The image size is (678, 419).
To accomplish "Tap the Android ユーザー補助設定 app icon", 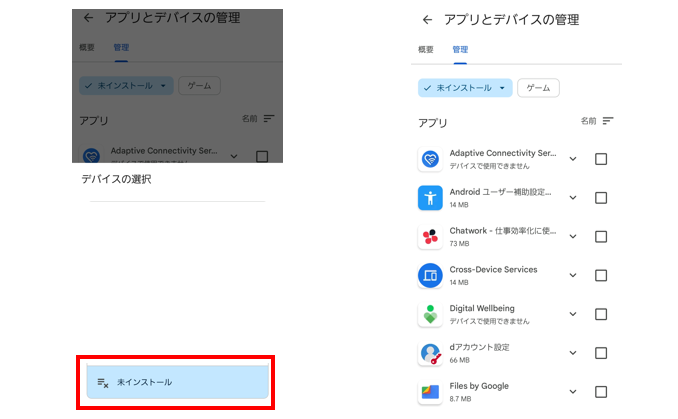I will click(x=430, y=197).
